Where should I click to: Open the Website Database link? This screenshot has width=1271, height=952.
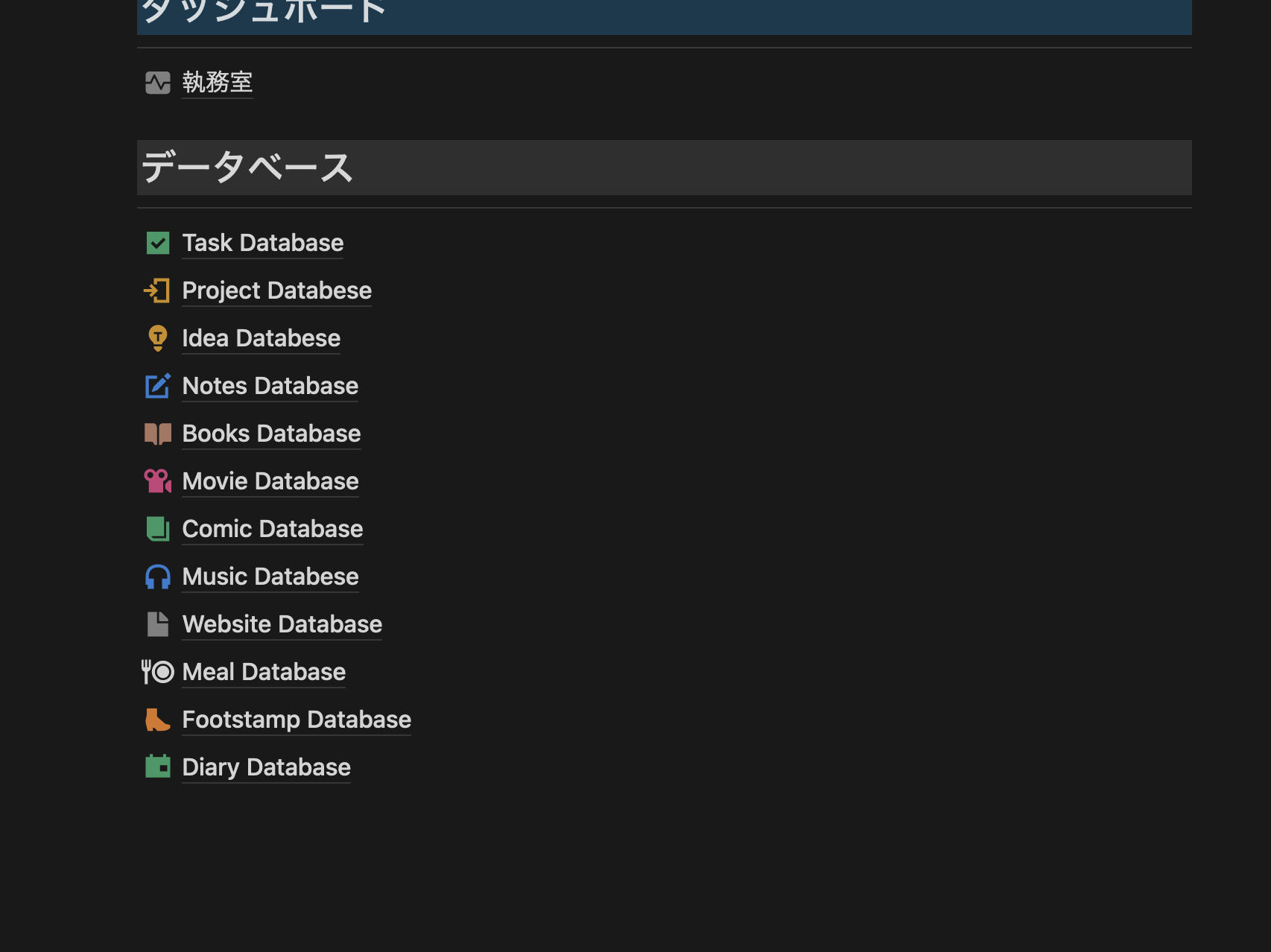(x=282, y=624)
